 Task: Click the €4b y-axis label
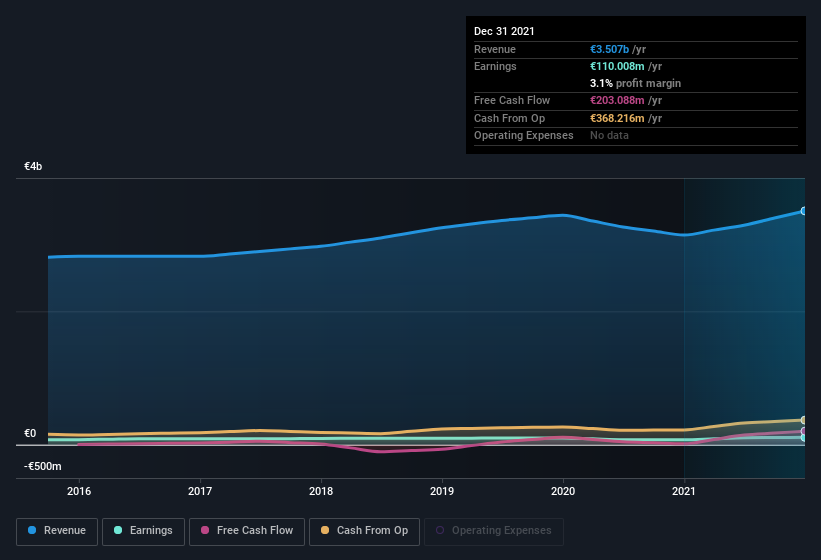click(x=33, y=166)
